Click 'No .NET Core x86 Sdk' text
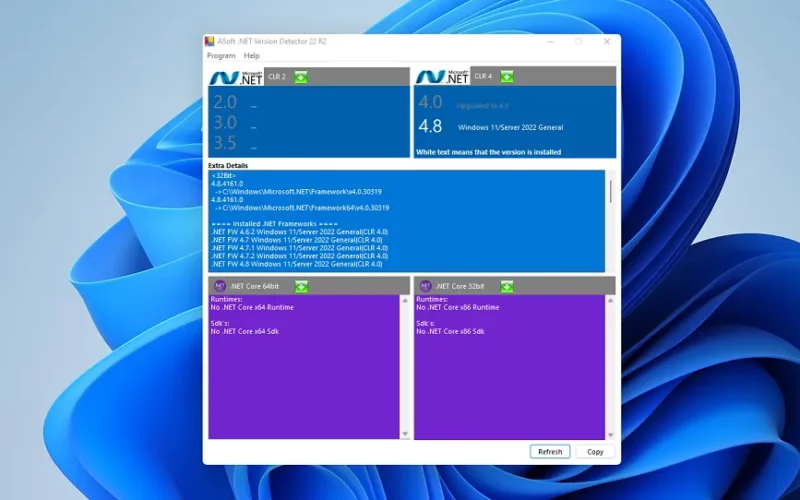This screenshot has height=500, width=800. tap(450, 331)
